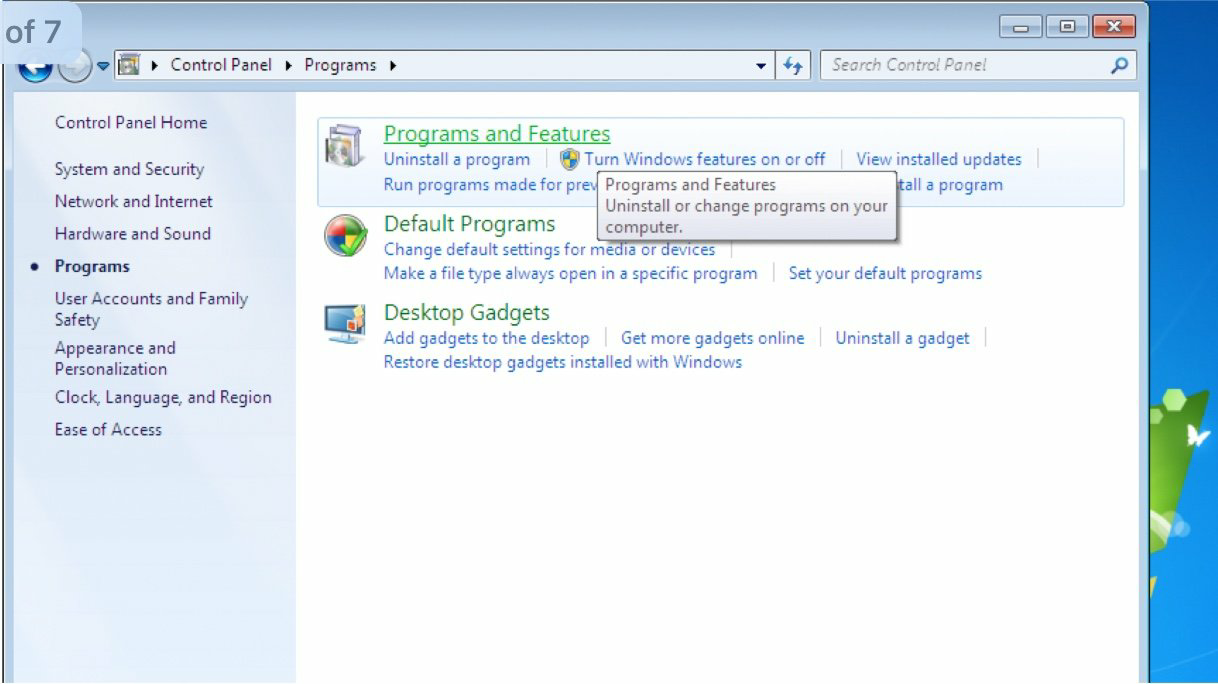This screenshot has width=1218, height=684.
Task: Select Programs in the sidebar
Action: [x=92, y=266]
